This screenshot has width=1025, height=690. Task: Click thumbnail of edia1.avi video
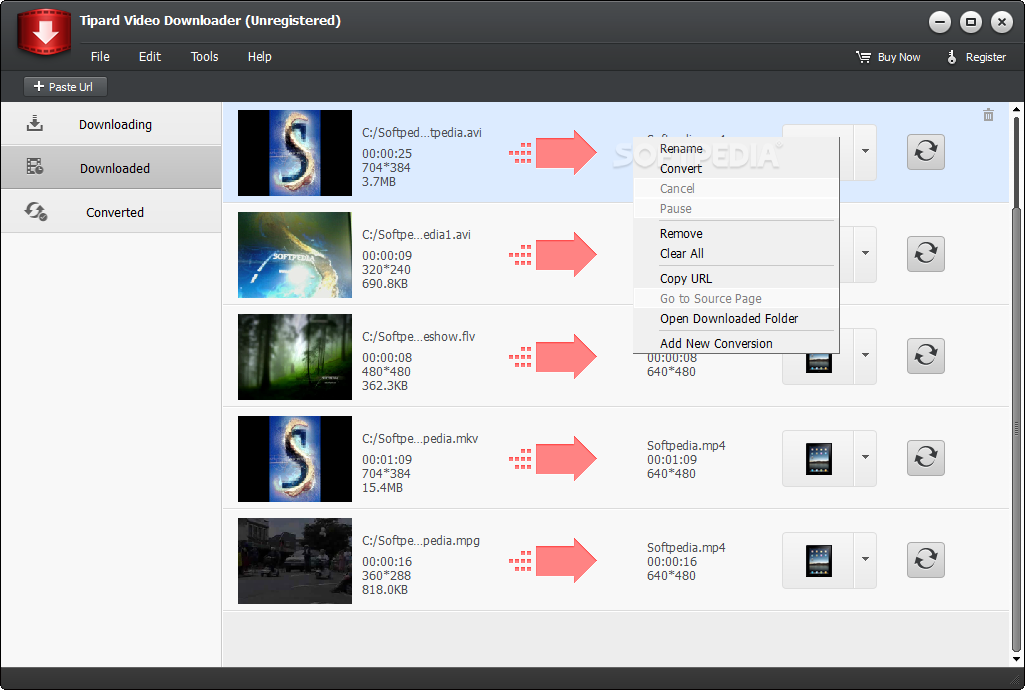295,255
